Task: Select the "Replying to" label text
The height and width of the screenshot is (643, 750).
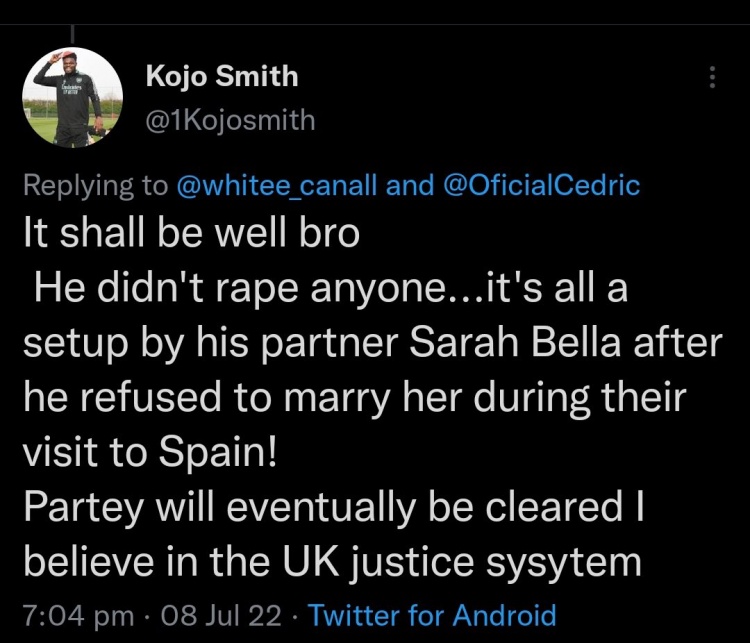Action: (96, 186)
